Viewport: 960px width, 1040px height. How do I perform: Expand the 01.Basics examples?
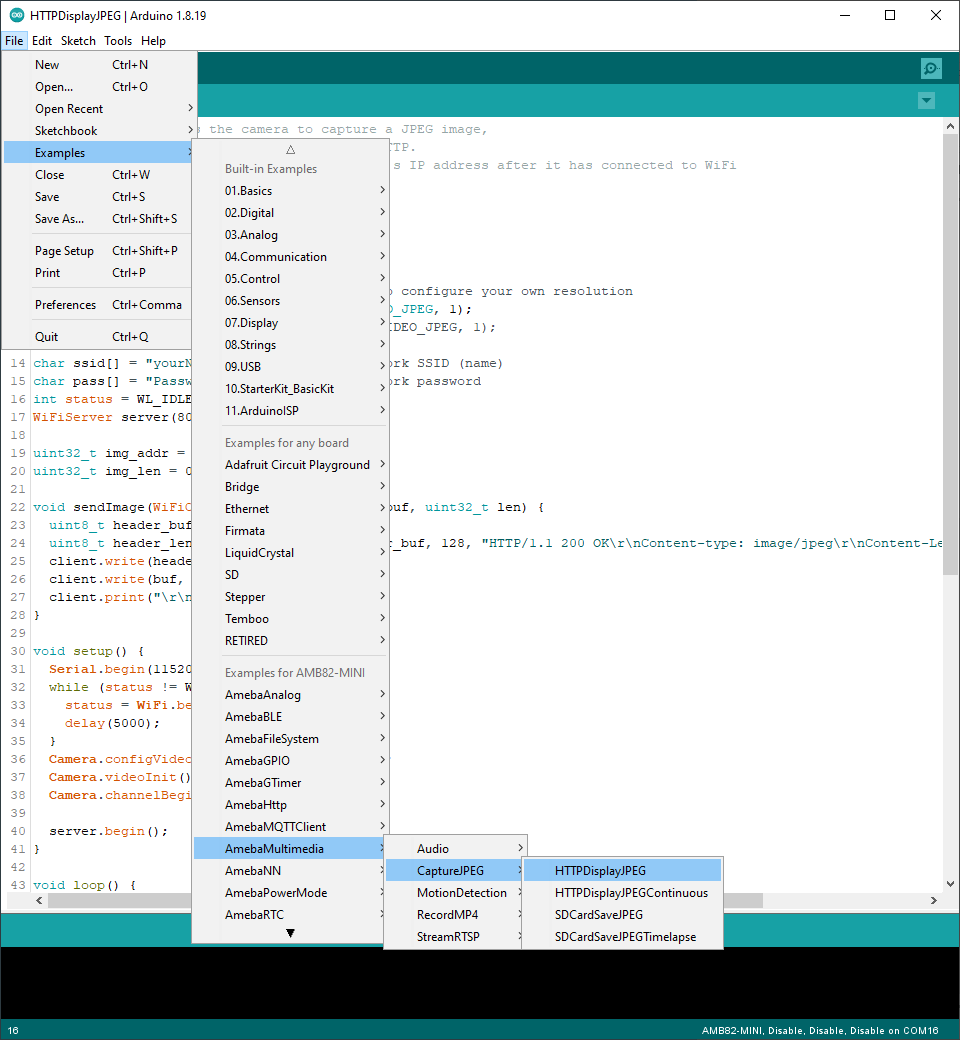click(x=291, y=191)
